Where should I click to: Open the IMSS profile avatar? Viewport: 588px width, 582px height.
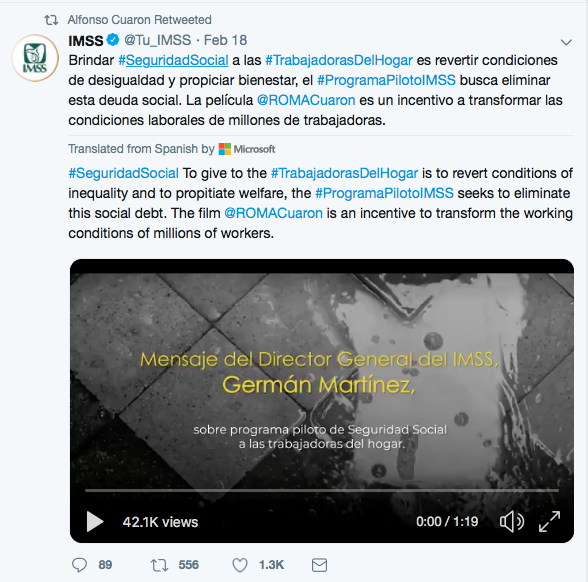pos(35,58)
